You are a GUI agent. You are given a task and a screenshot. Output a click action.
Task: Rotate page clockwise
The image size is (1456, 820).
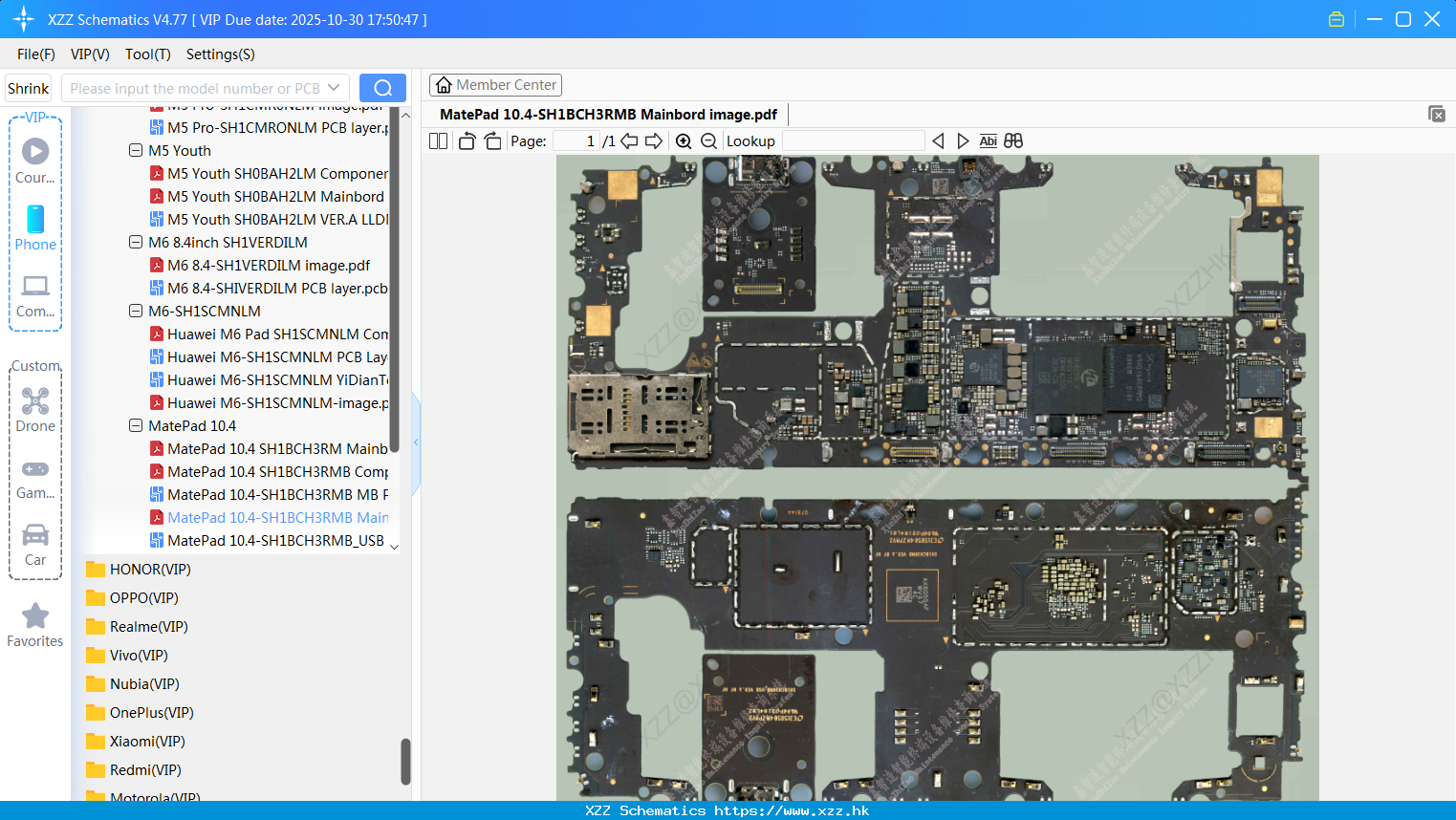point(492,141)
